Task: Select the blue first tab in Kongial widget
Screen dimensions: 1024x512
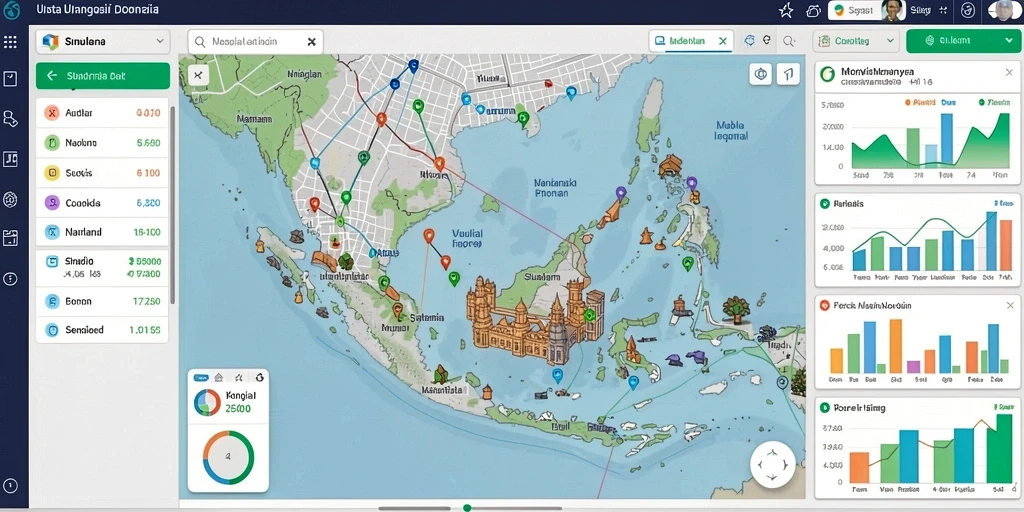Action: (x=201, y=377)
